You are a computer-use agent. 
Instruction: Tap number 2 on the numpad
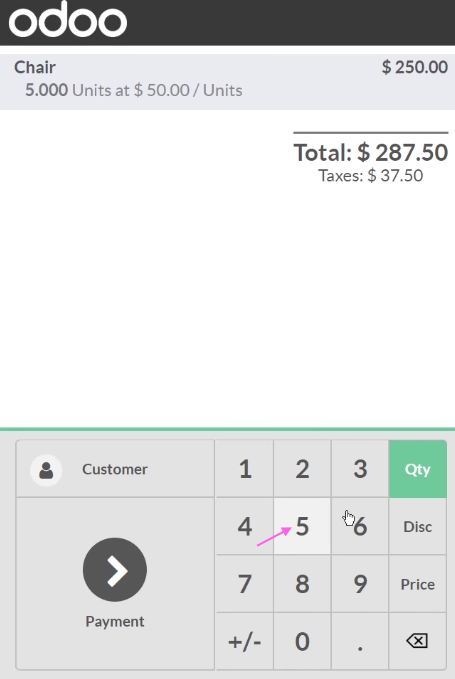tap(302, 469)
